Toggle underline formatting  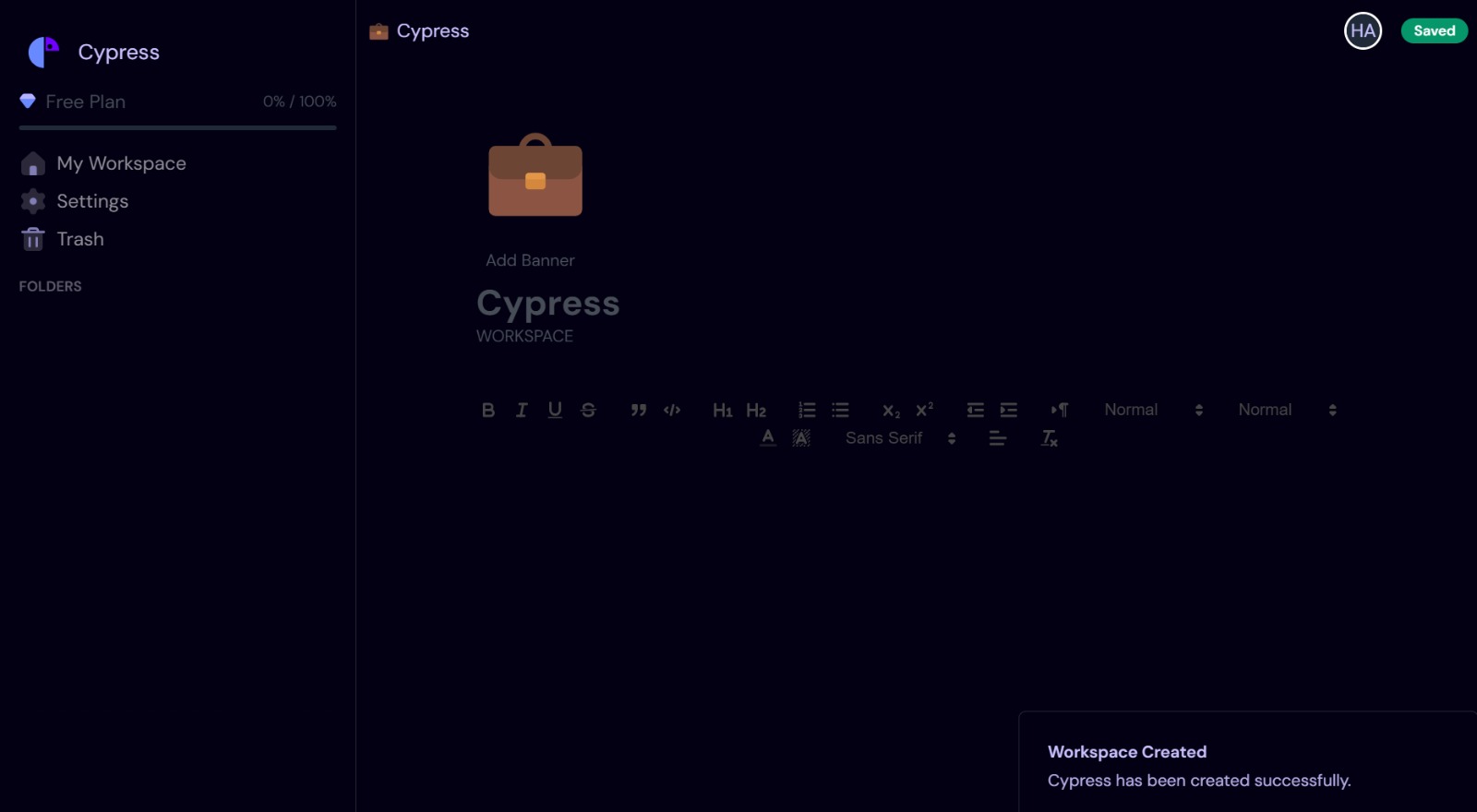point(555,410)
